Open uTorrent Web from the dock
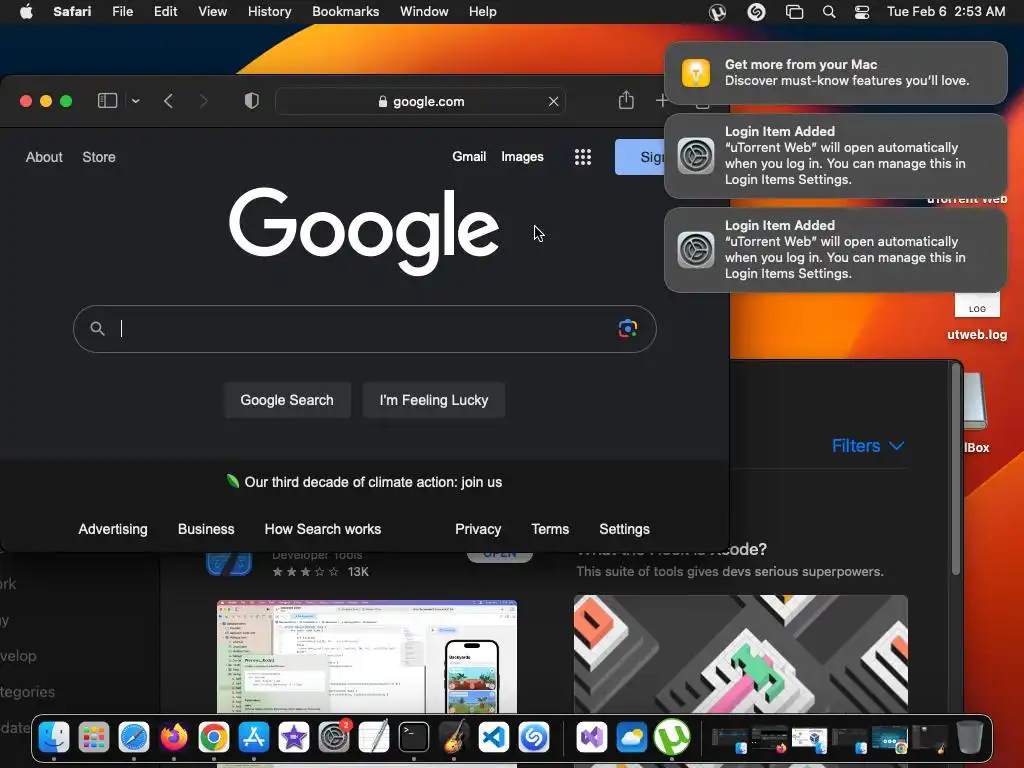The height and width of the screenshot is (768, 1024). click(x=671, y=737)
